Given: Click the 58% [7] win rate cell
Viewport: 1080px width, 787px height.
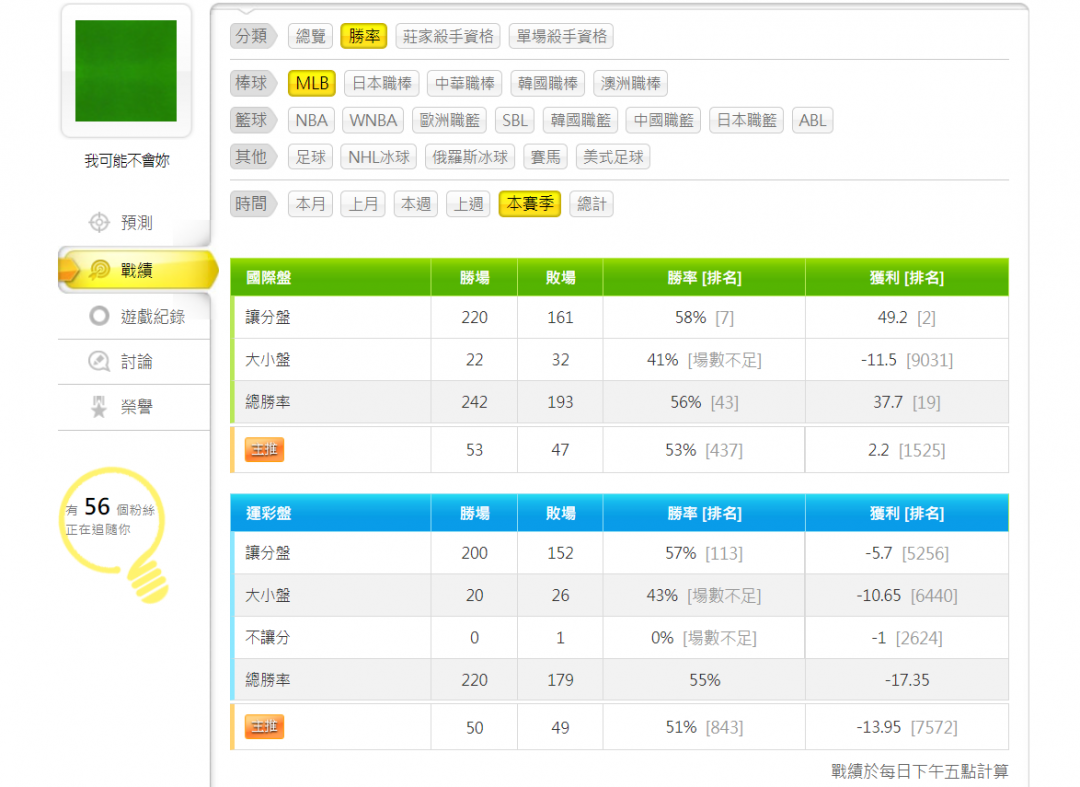Looking at the screenshot, I should click(x=705, y=317).
